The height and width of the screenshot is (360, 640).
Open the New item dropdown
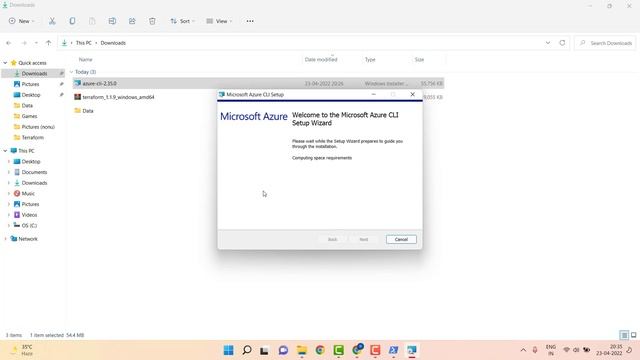[x=22, y=21]
